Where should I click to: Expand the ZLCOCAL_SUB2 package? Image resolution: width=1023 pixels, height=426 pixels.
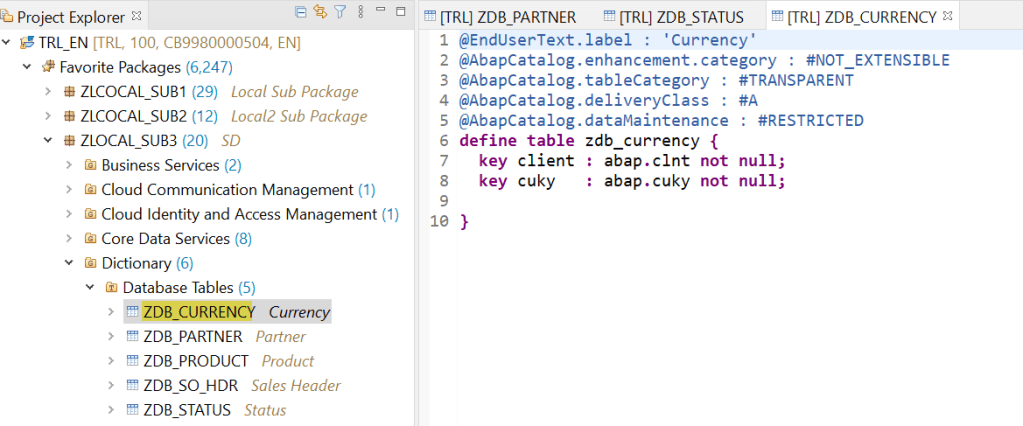pyautogui.click(x=48, y=116)
